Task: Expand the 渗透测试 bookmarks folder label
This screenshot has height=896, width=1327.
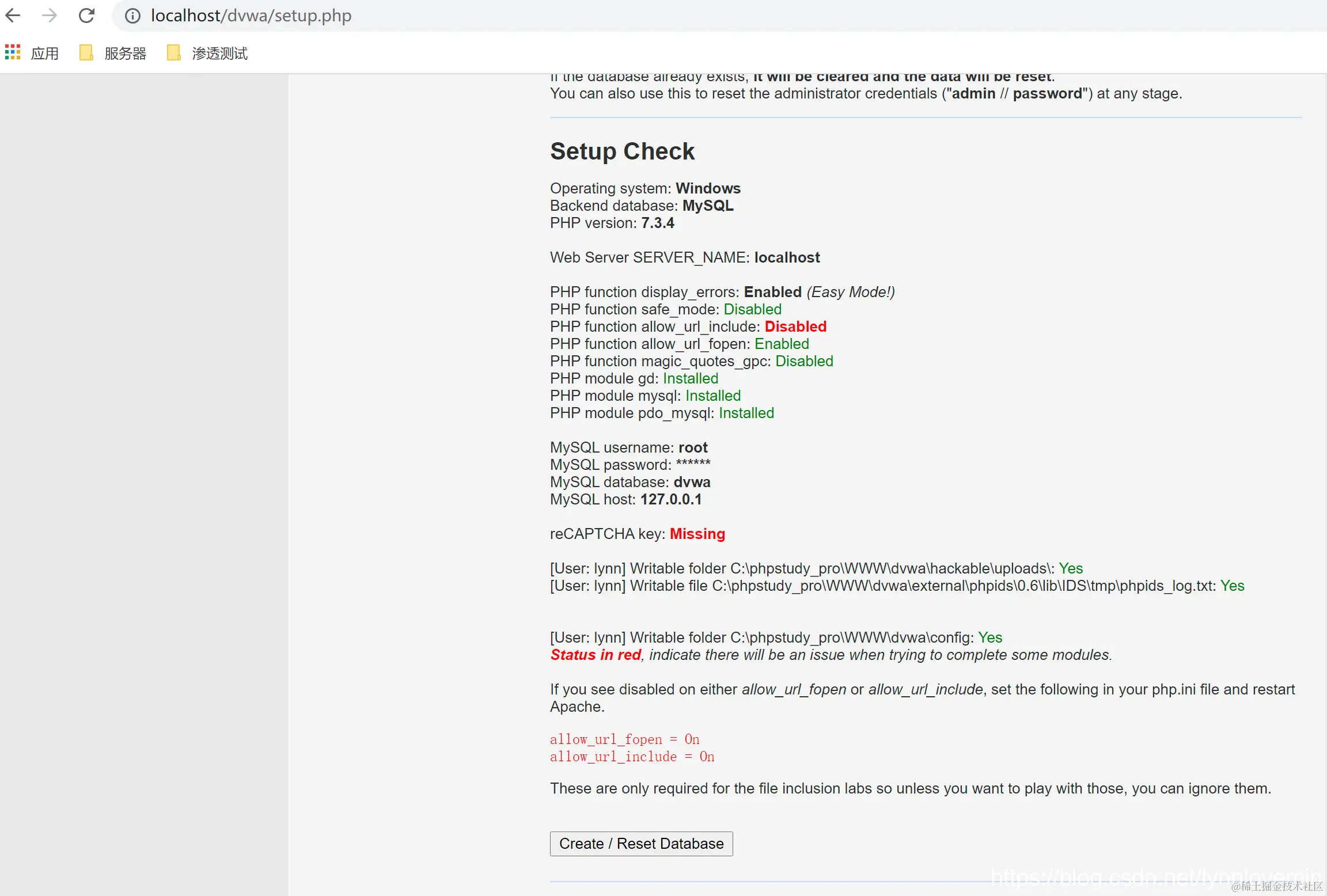Action: point(219,54)
